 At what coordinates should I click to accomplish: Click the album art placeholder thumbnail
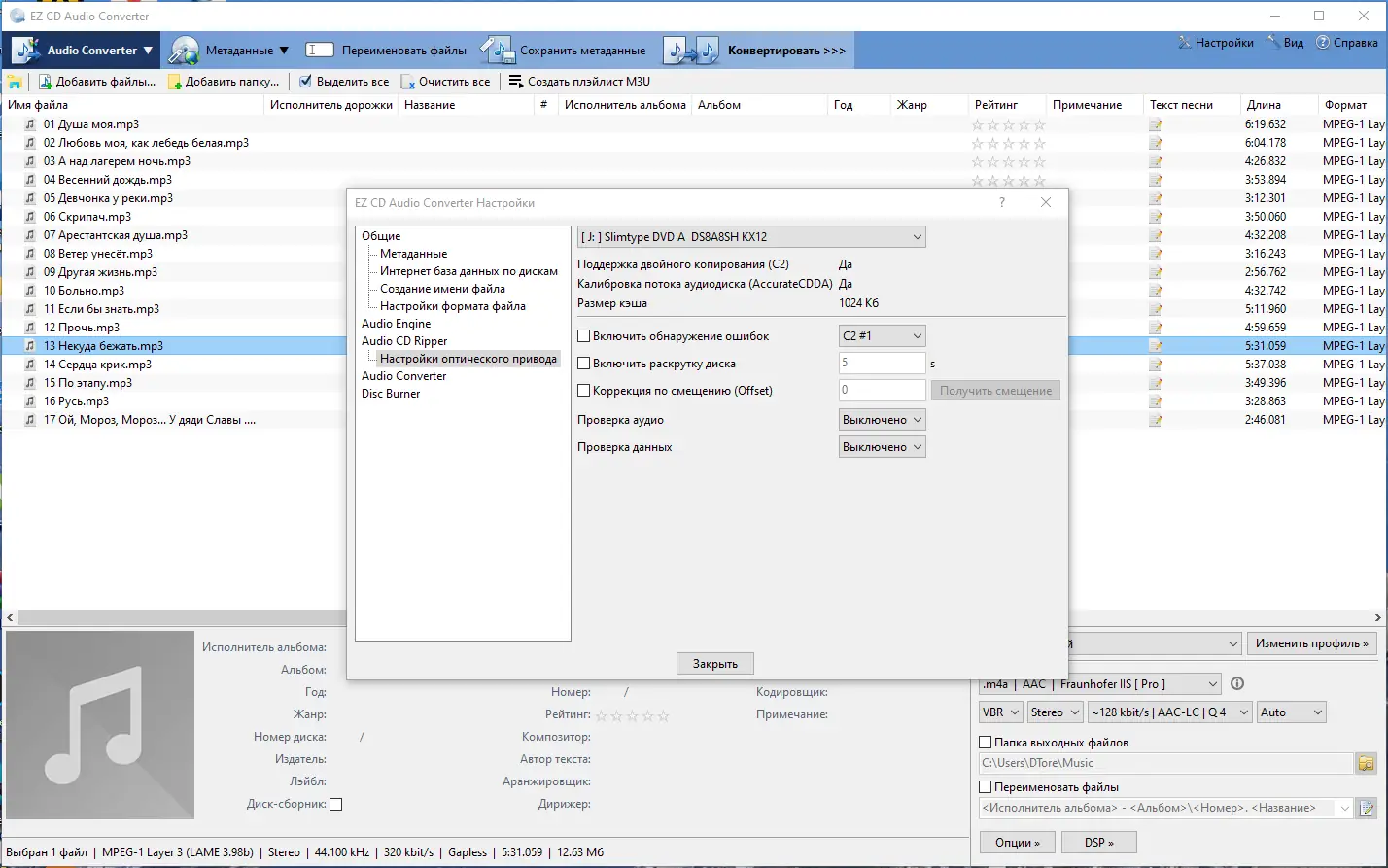pos(100,725)
